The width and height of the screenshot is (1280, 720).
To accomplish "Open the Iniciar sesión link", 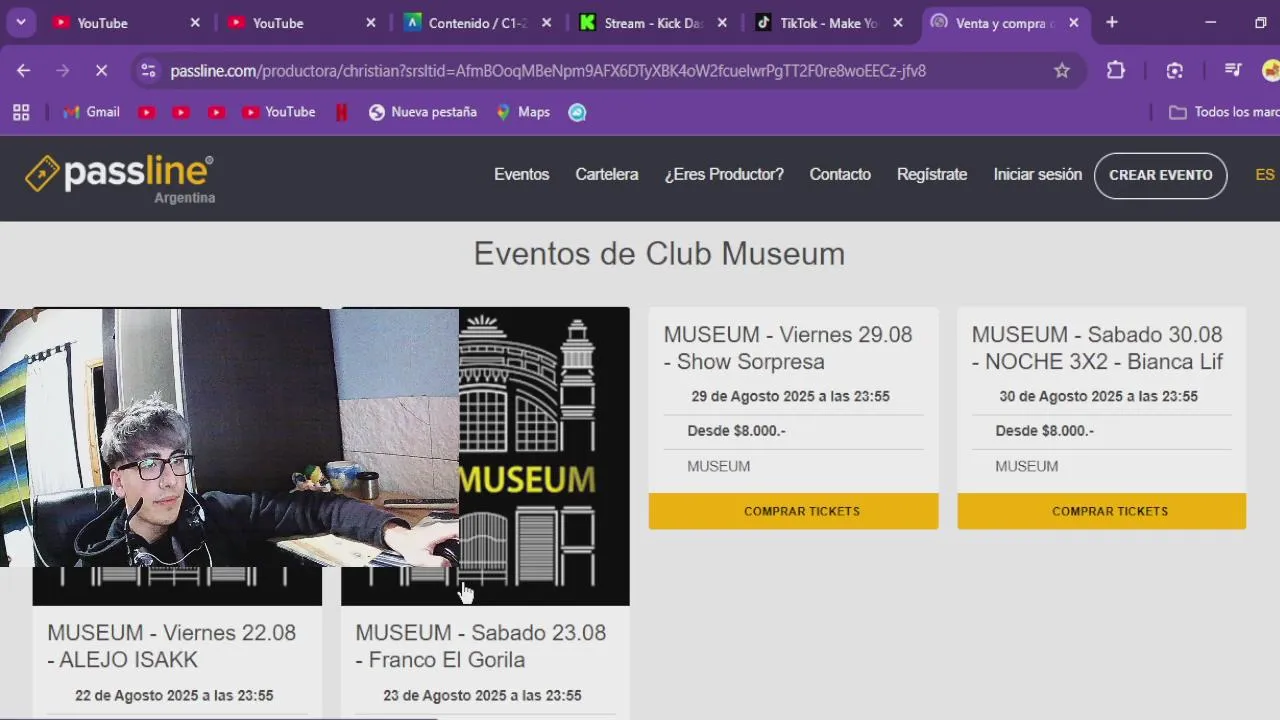I will pyautogui.click(x=1038, y=174).
